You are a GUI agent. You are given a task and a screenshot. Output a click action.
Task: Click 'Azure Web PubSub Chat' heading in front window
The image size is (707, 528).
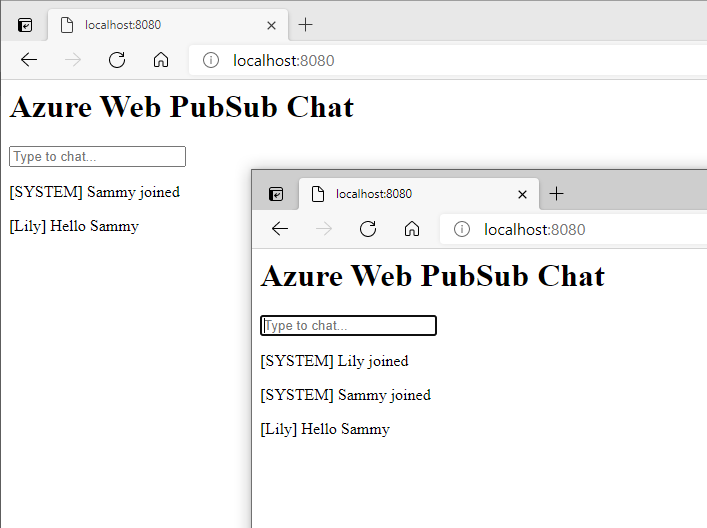coord(433,276)
